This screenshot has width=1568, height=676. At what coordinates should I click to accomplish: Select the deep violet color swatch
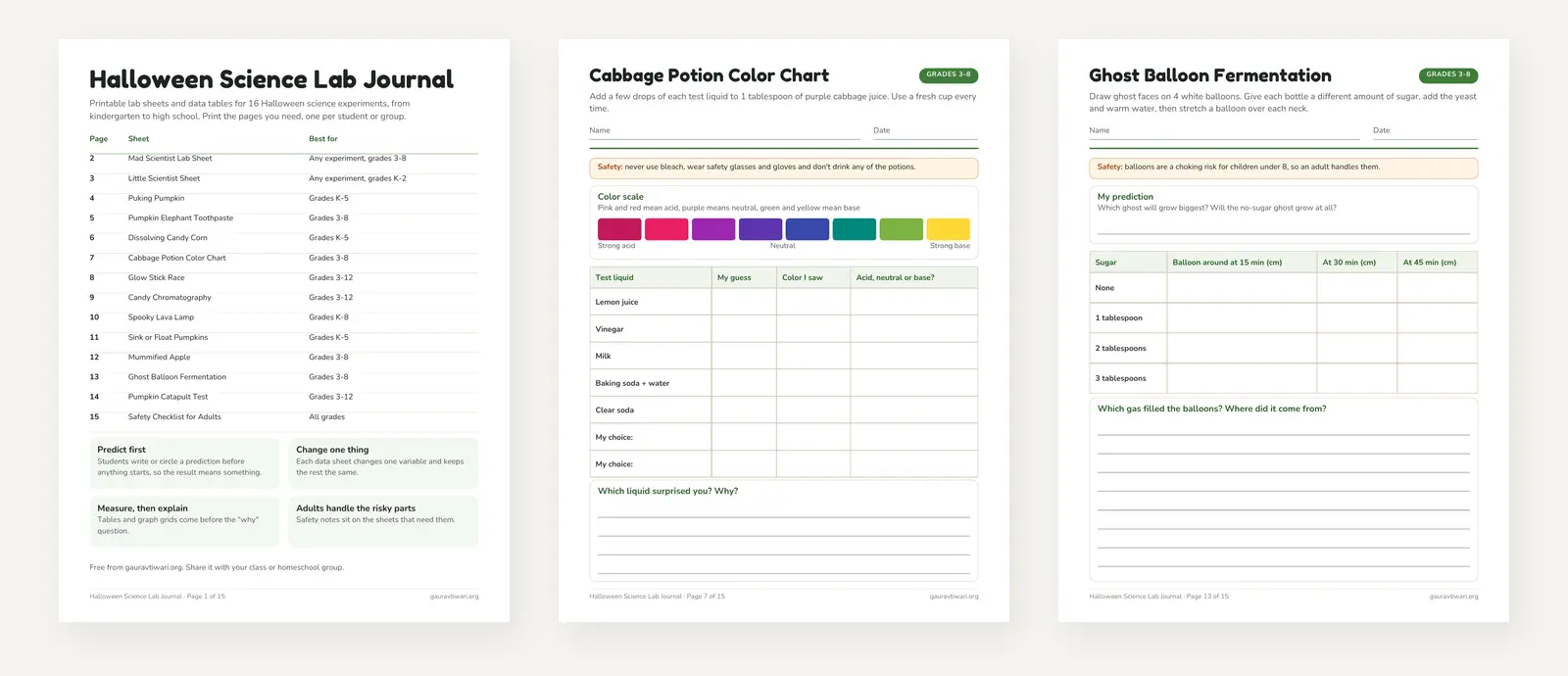pos(760,229)
